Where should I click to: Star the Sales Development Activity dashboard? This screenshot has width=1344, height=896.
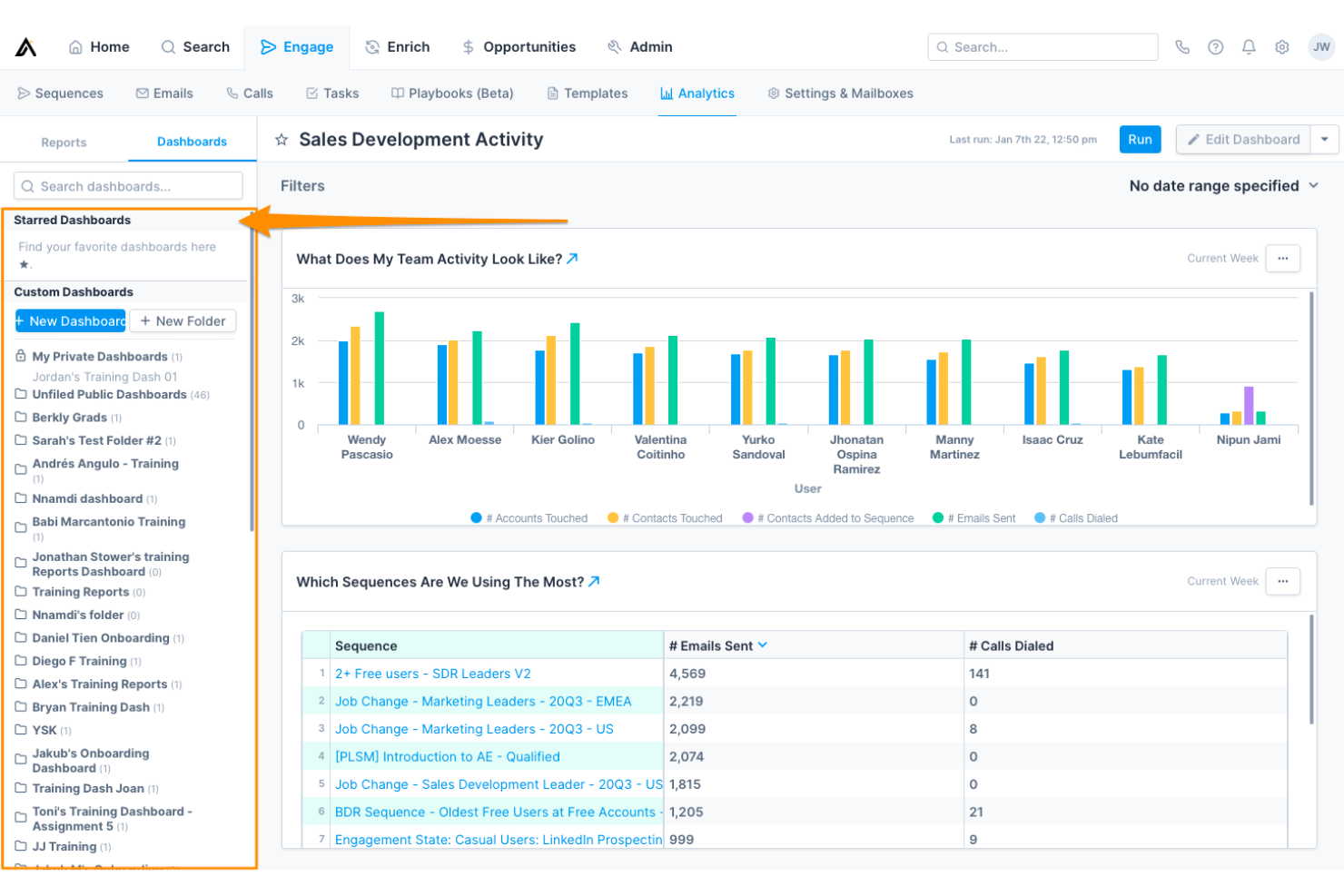[x=282, y=140]
